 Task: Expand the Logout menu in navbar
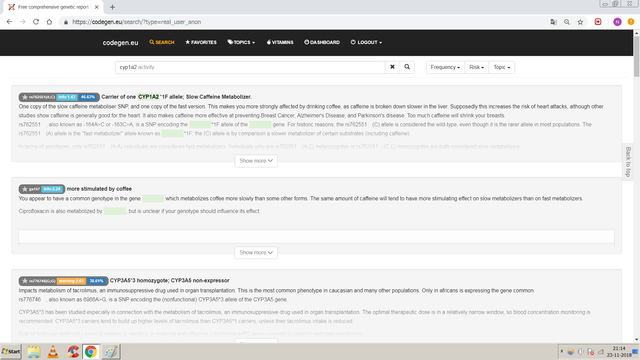(366, 42)
